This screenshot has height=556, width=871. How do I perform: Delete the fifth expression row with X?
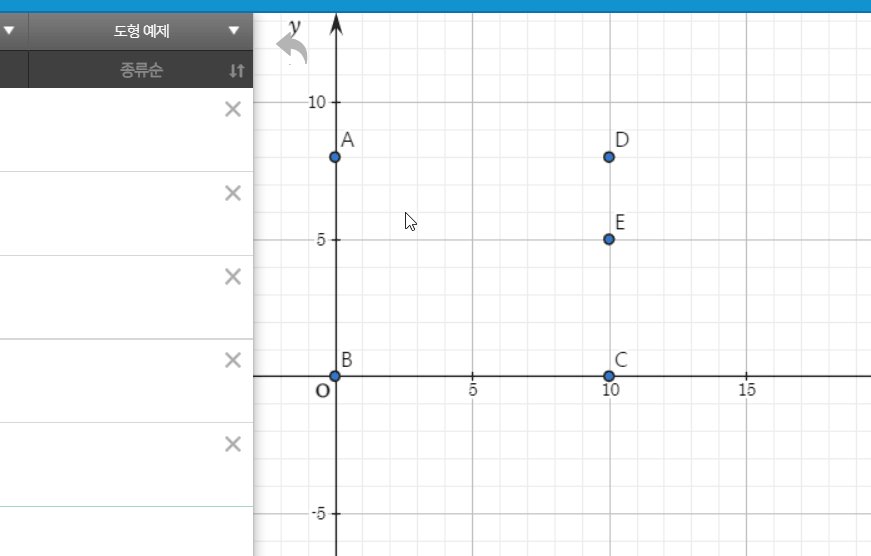coord(233,444)
